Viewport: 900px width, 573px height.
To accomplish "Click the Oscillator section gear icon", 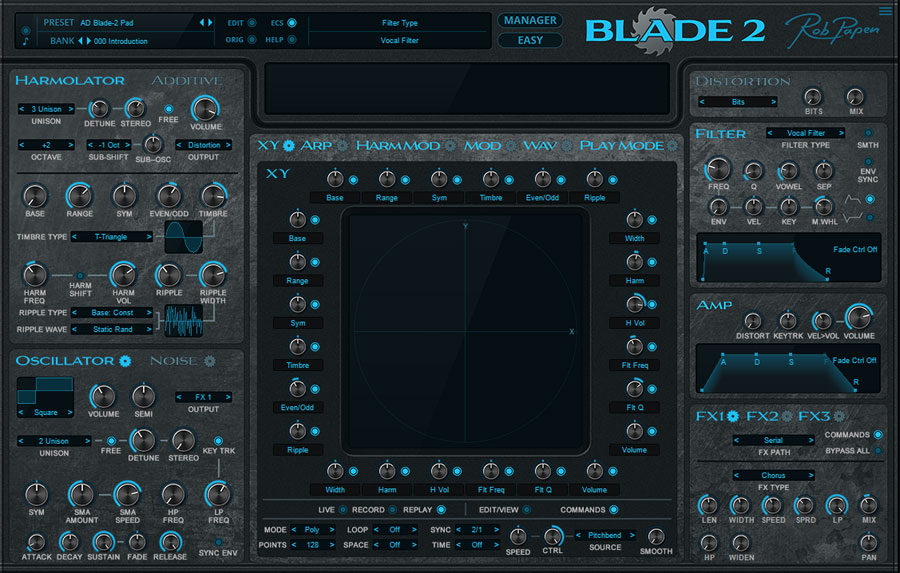I will [x=125, y=361].
